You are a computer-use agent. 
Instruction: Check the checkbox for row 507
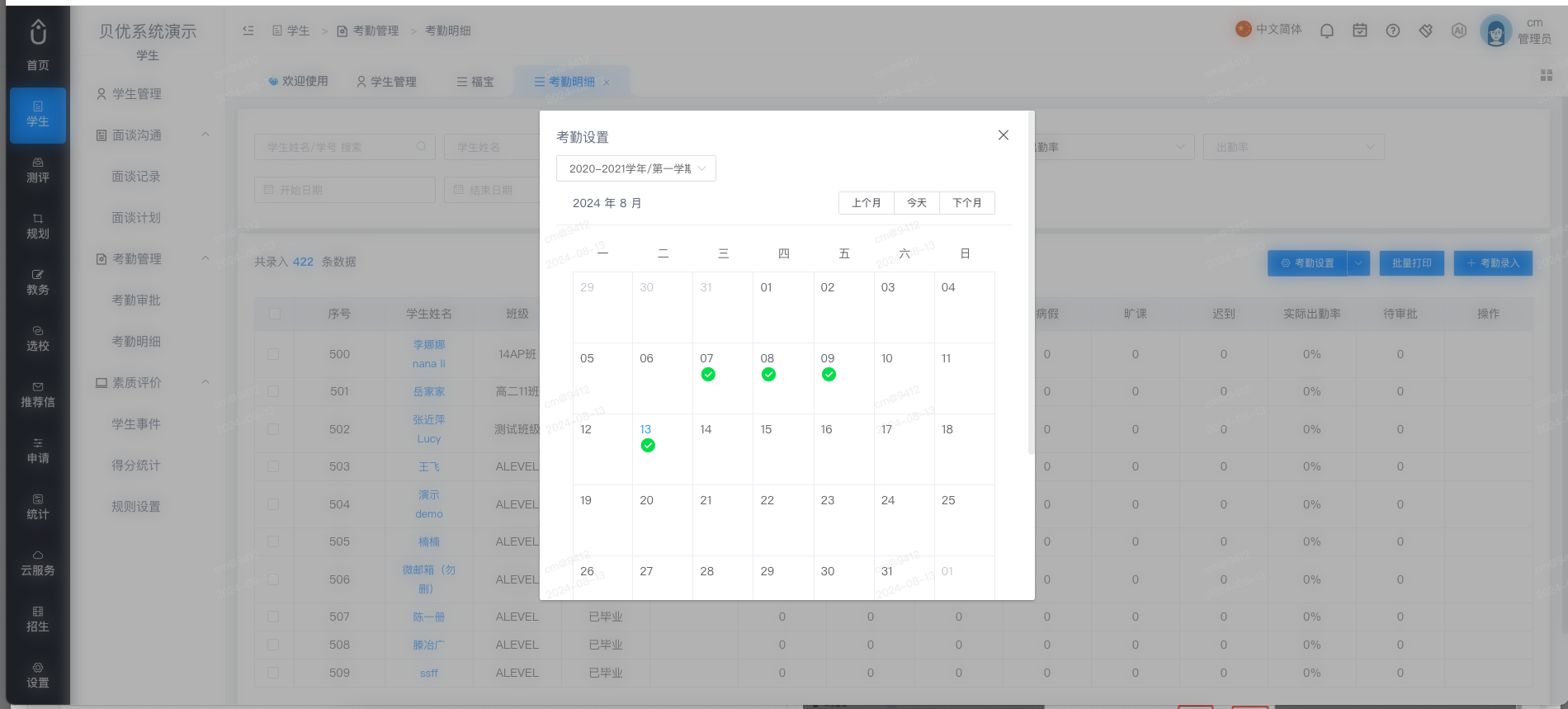[x=273, y=617]
